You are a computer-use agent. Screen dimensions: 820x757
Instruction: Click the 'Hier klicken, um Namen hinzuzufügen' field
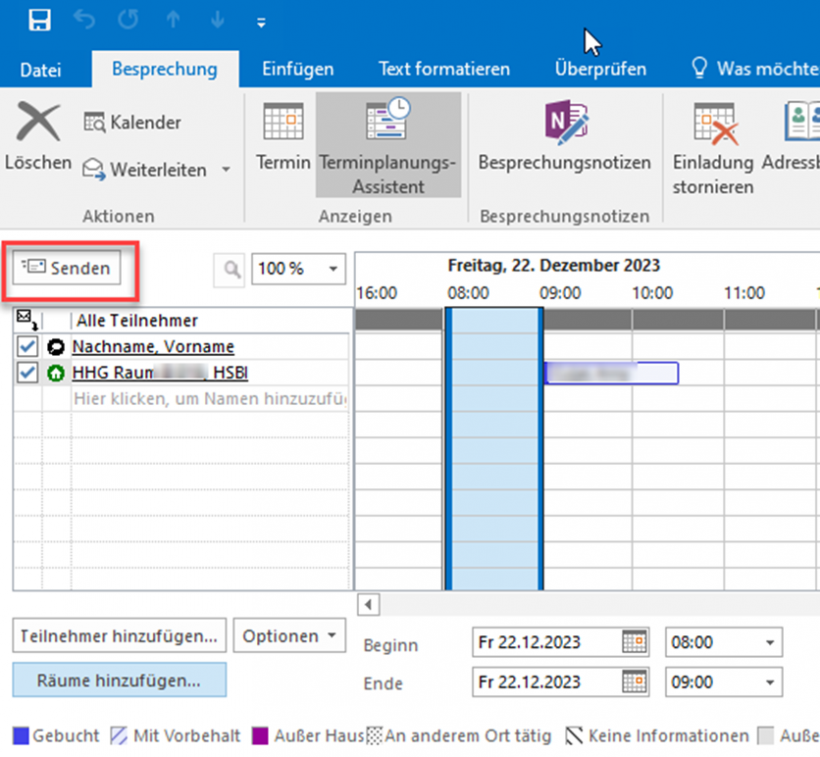point(210,399)
